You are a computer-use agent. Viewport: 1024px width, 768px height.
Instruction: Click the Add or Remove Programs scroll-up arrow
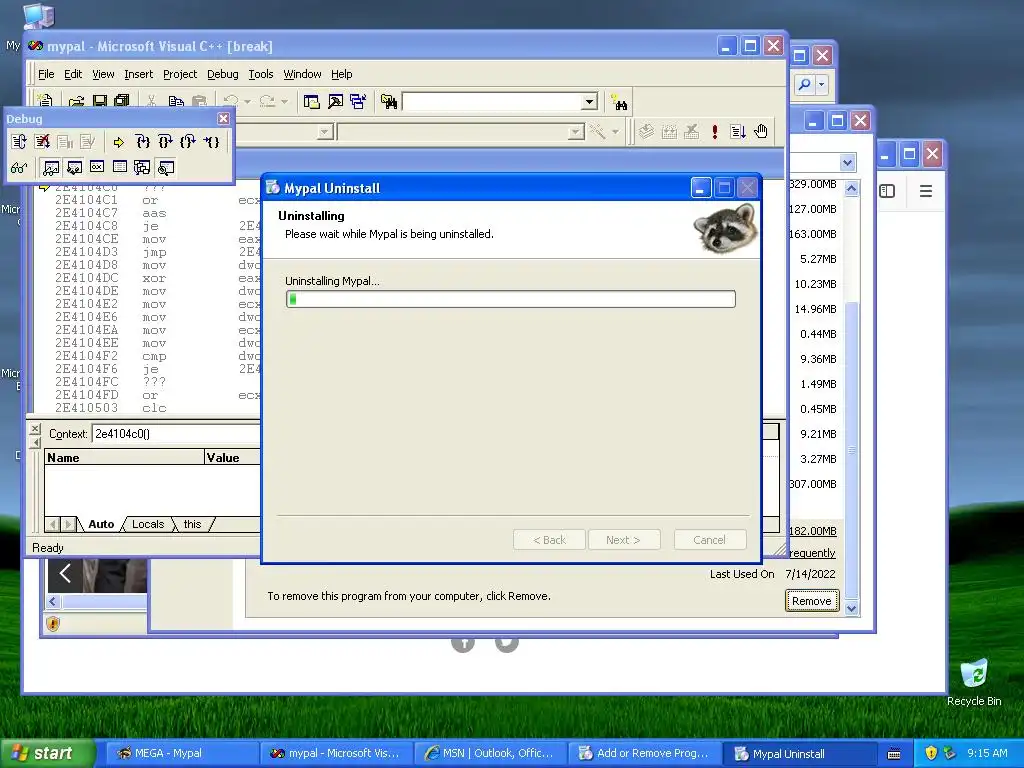pyautogui.click(x=852, y=189)
